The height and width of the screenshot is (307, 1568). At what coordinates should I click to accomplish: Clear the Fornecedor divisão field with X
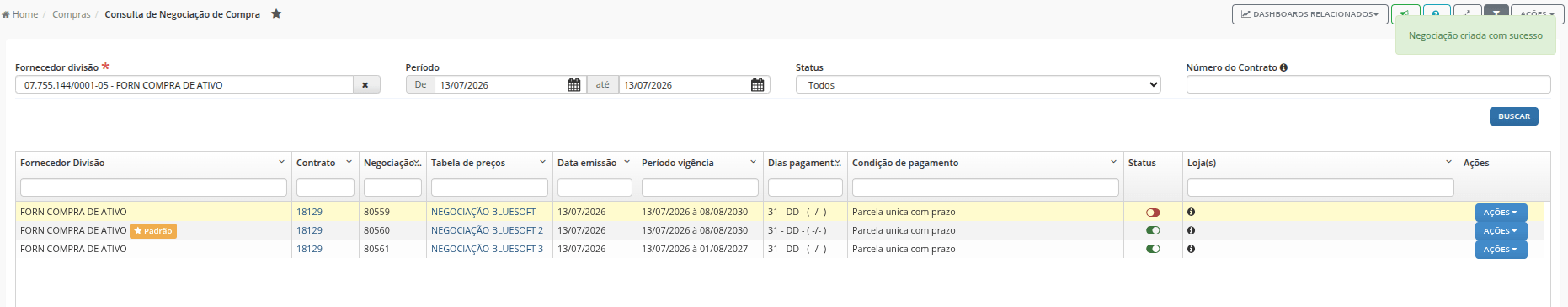coord(365,85)
